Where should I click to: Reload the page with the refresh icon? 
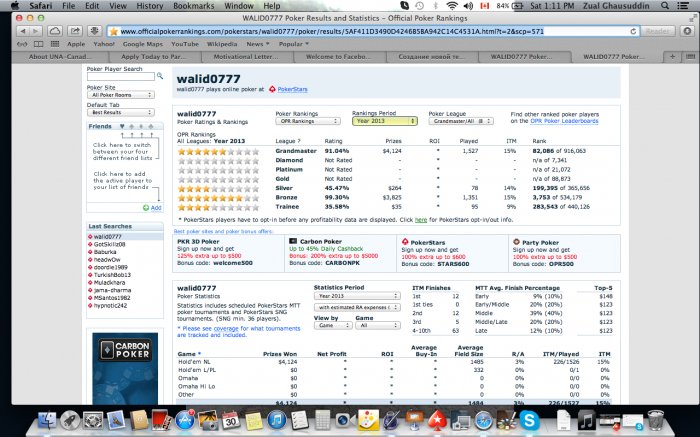point(633,31)
